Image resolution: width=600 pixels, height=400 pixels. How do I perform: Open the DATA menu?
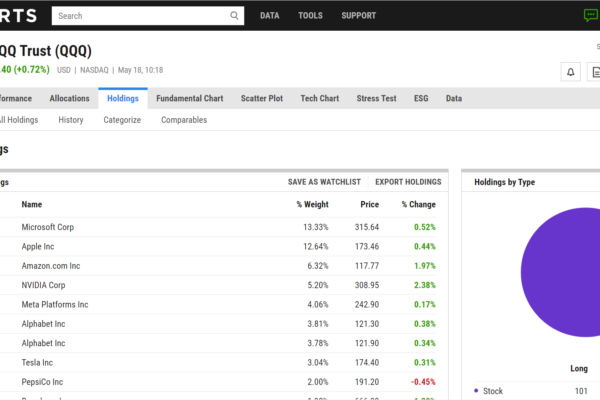(270, 16)
